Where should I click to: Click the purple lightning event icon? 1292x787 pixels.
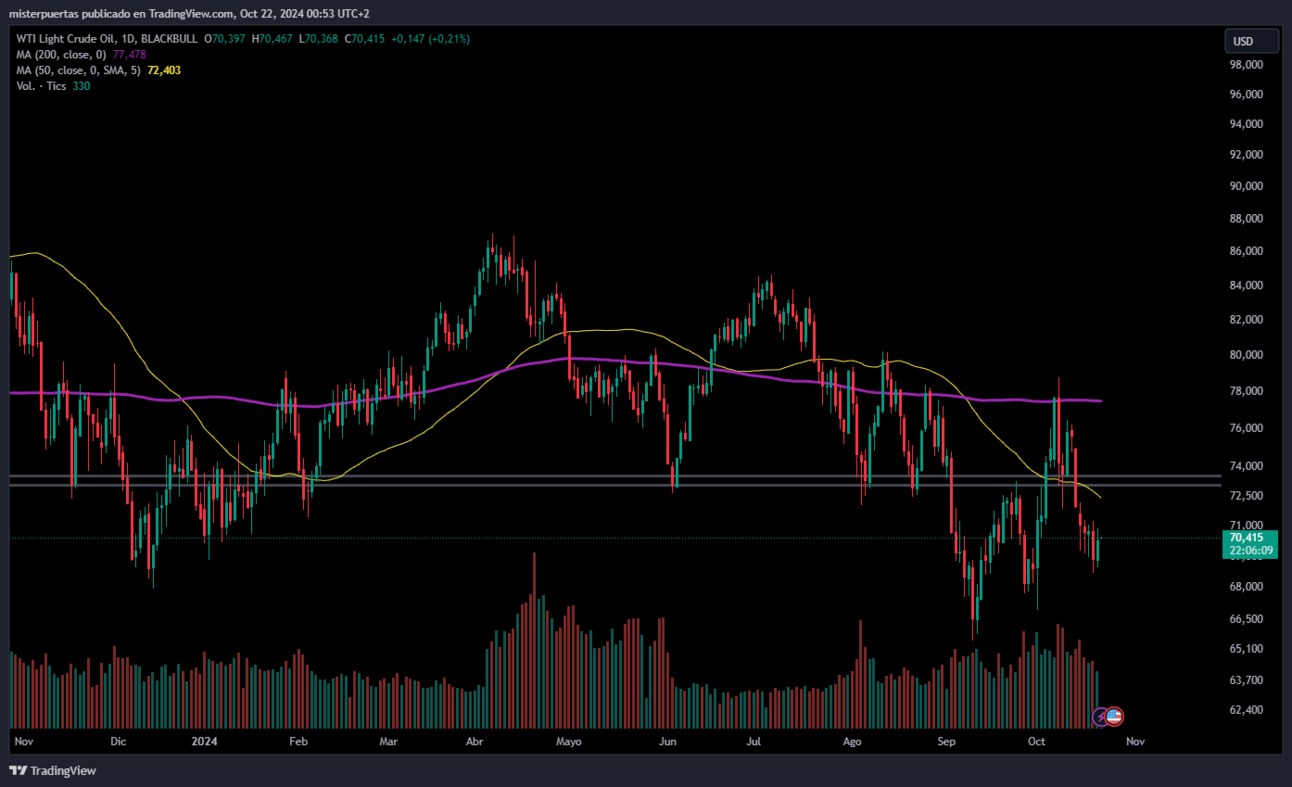point(1101,716)
